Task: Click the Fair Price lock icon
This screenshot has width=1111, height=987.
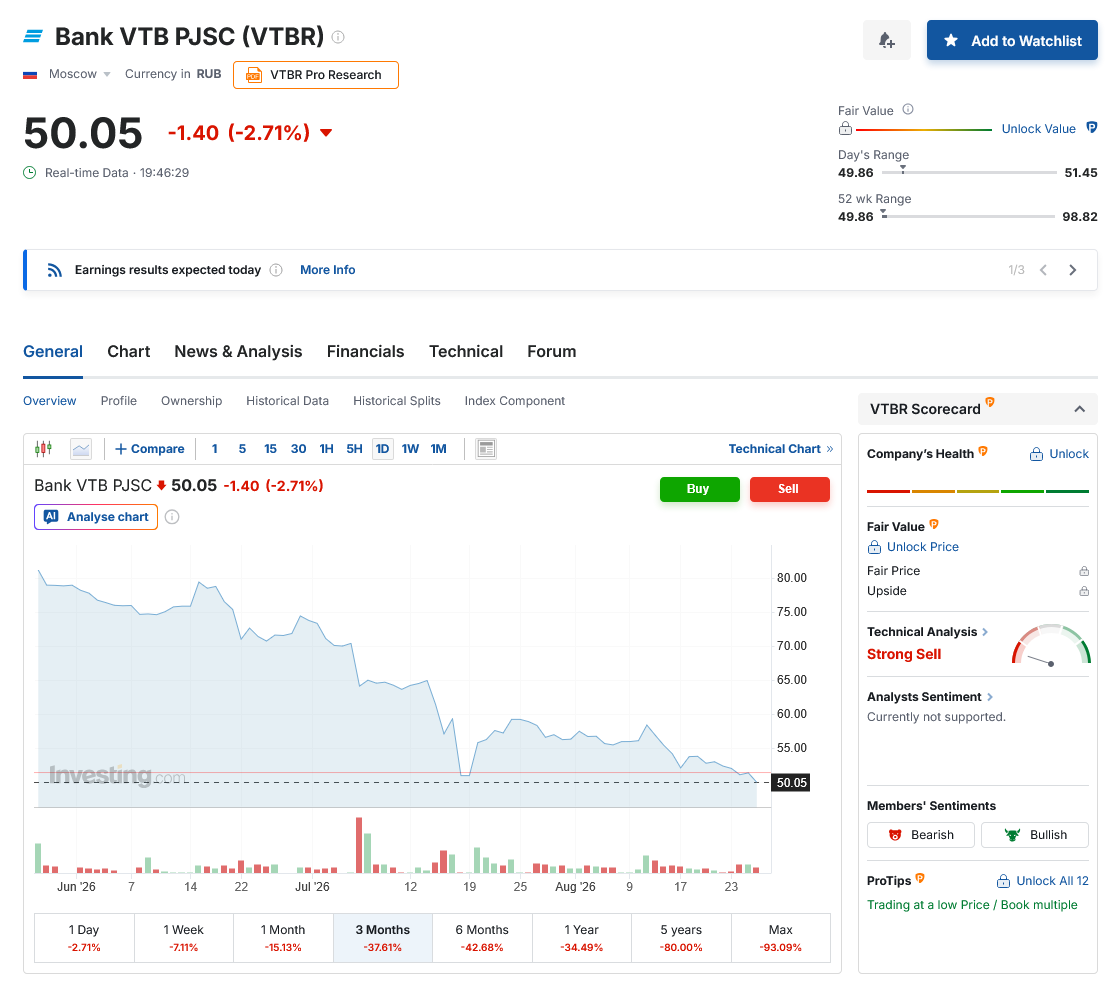Action: pyautogui.click(x=1083, y=571)
